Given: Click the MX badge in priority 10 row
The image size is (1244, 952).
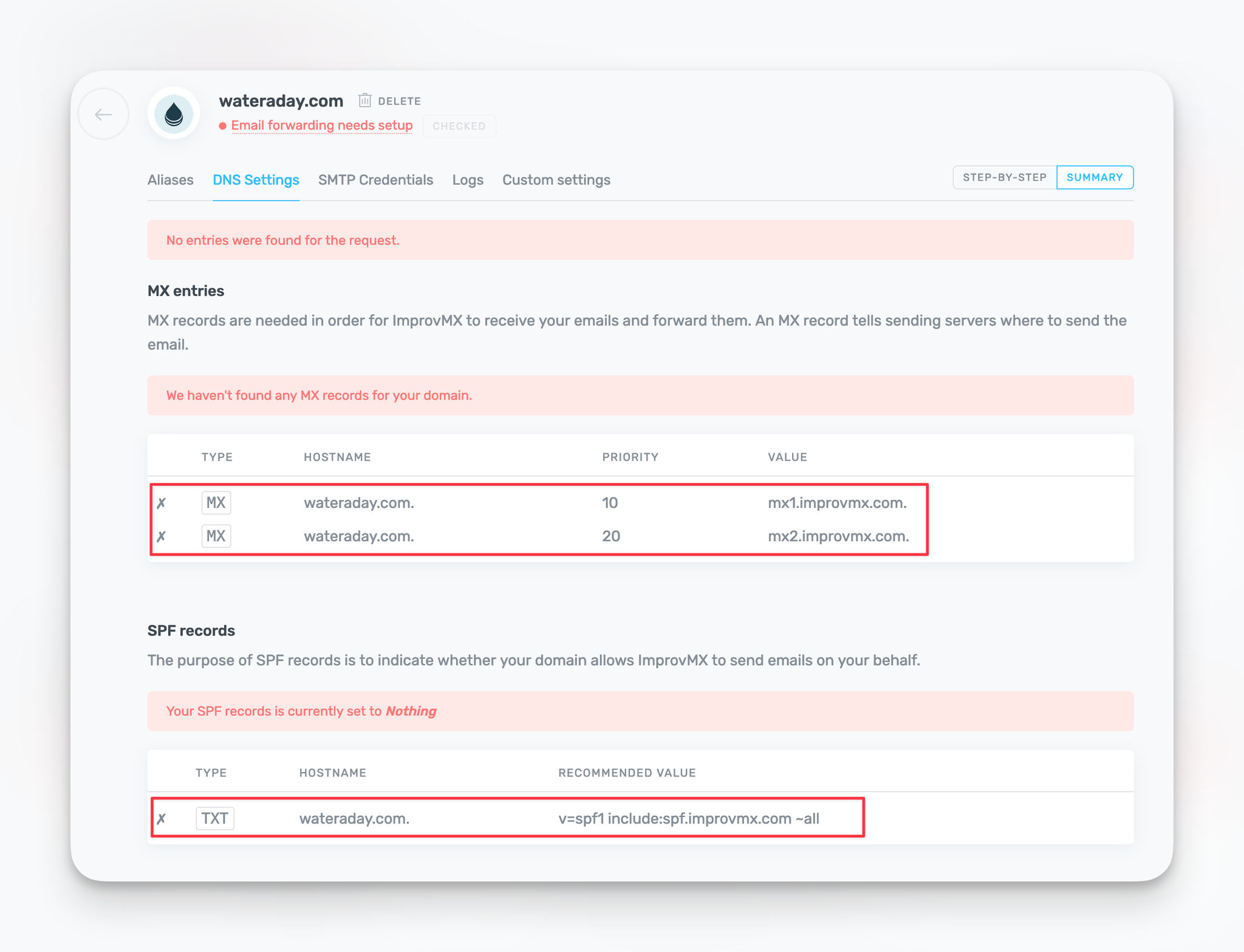Looking at the screenshot, I should (x=216, y=502).
